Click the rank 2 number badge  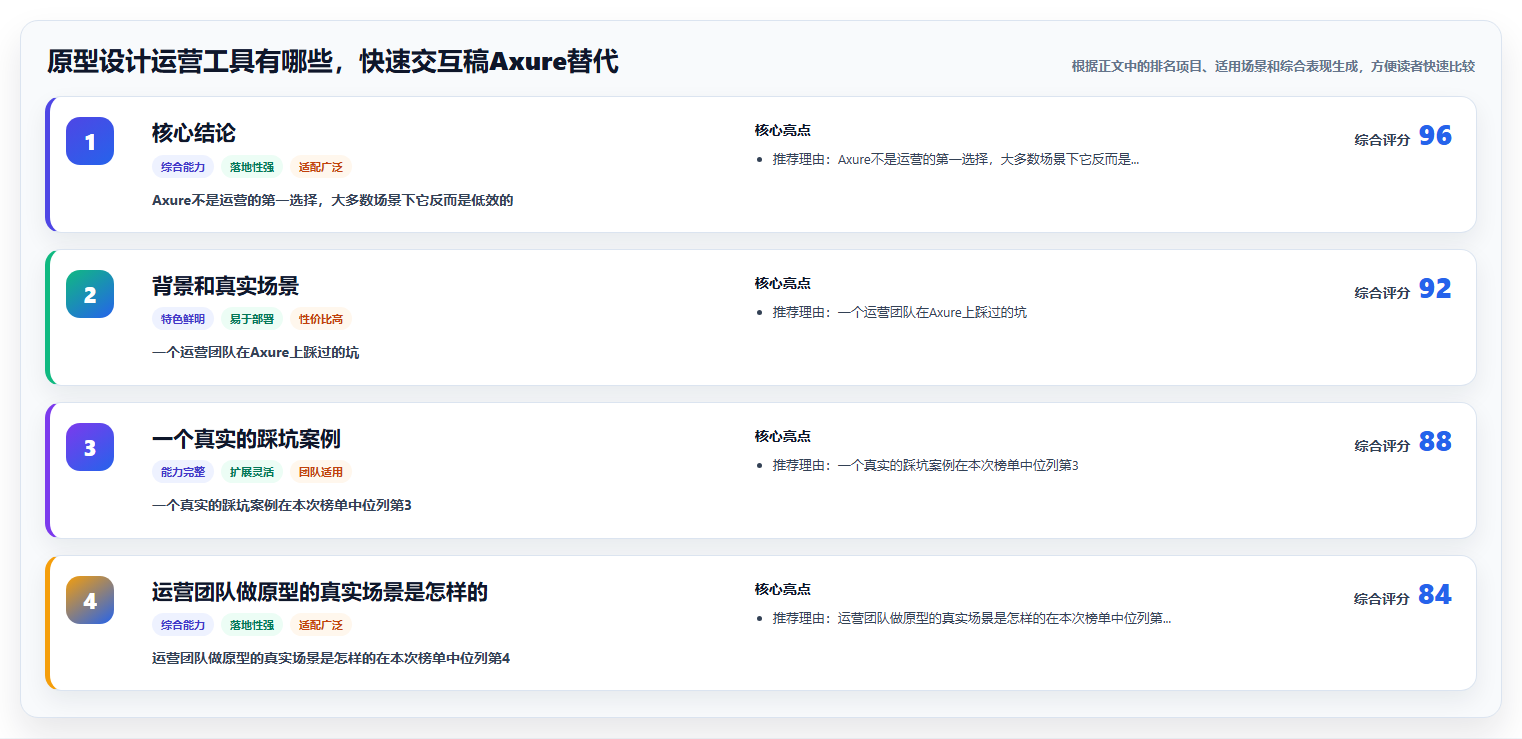(x=90, y=294)
